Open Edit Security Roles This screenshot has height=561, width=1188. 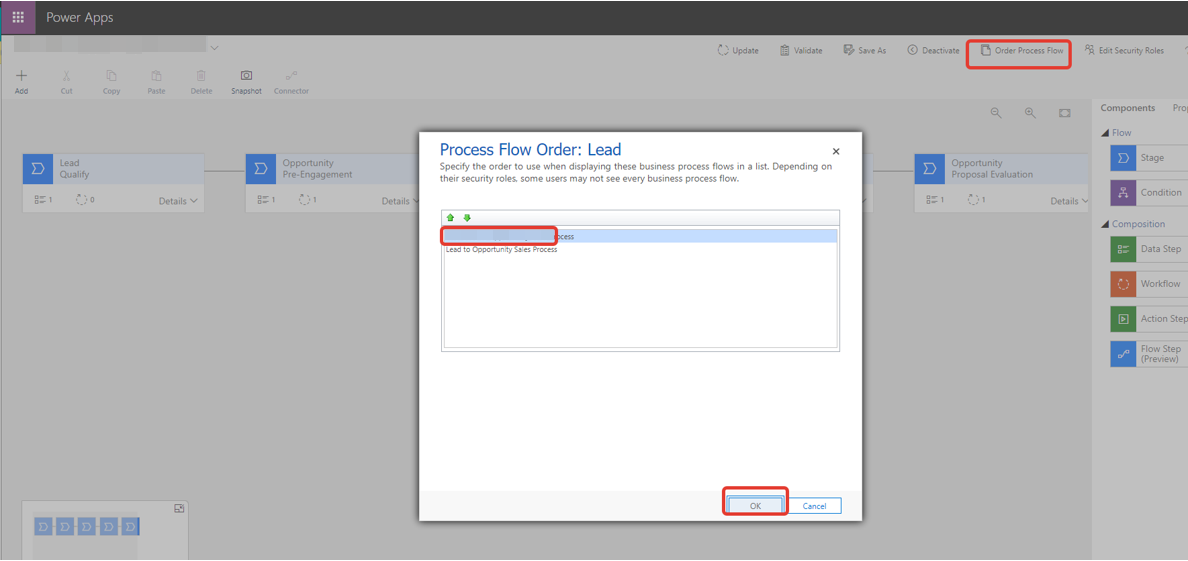1124,50
